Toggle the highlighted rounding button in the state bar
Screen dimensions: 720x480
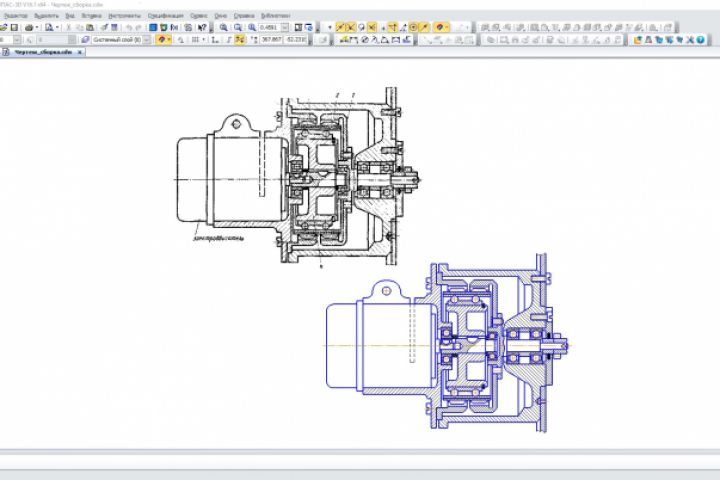pos(240,40)
